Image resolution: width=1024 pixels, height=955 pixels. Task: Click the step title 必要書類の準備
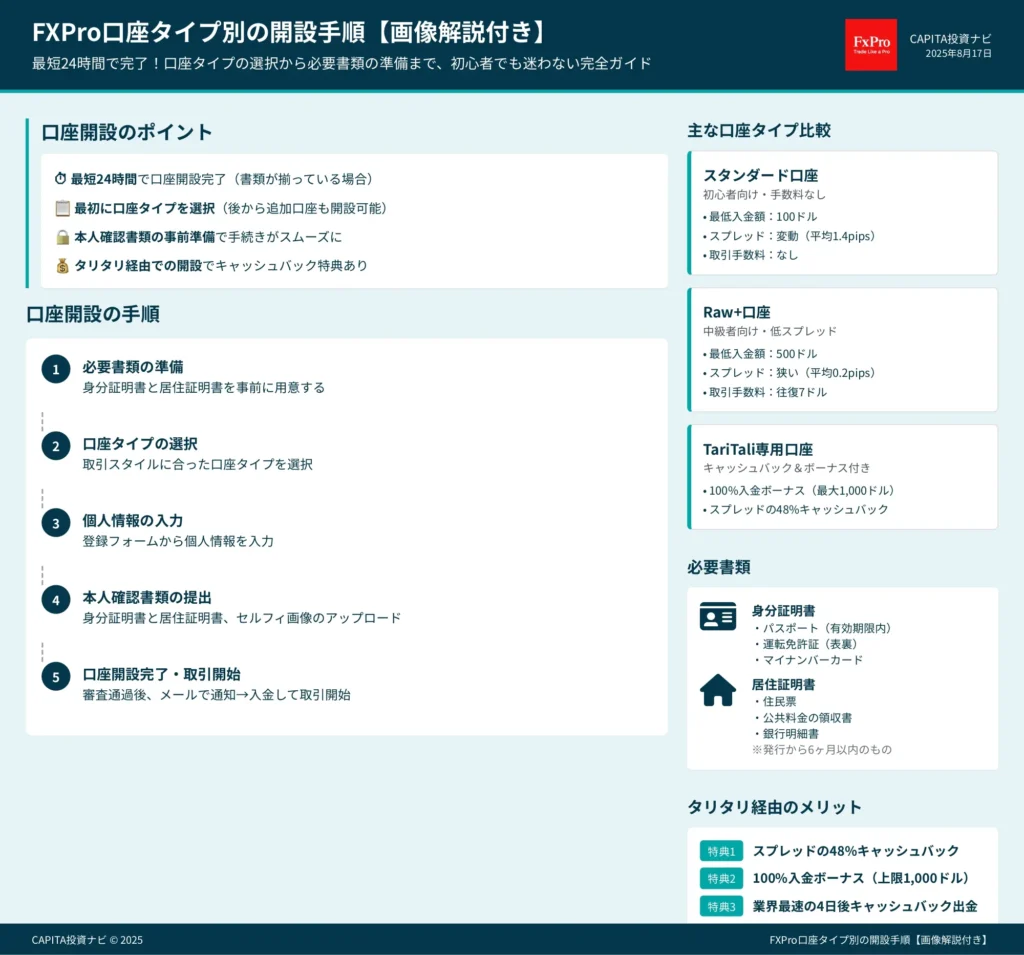tap(133, 367)
